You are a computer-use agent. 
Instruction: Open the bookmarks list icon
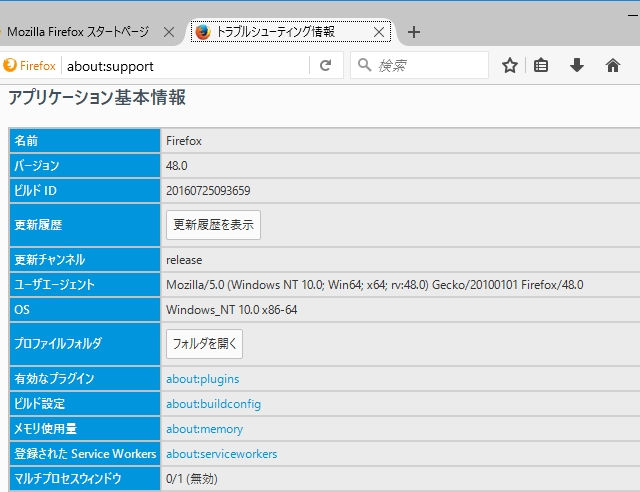541,65
